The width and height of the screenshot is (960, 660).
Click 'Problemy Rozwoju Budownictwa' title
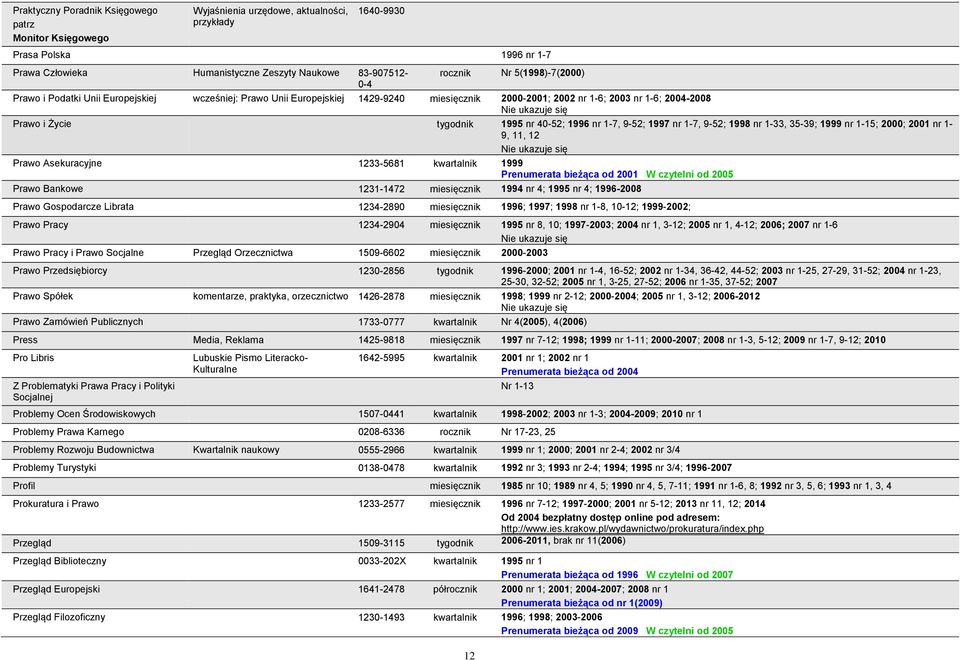pyautogui.click(x=83, y=450)
